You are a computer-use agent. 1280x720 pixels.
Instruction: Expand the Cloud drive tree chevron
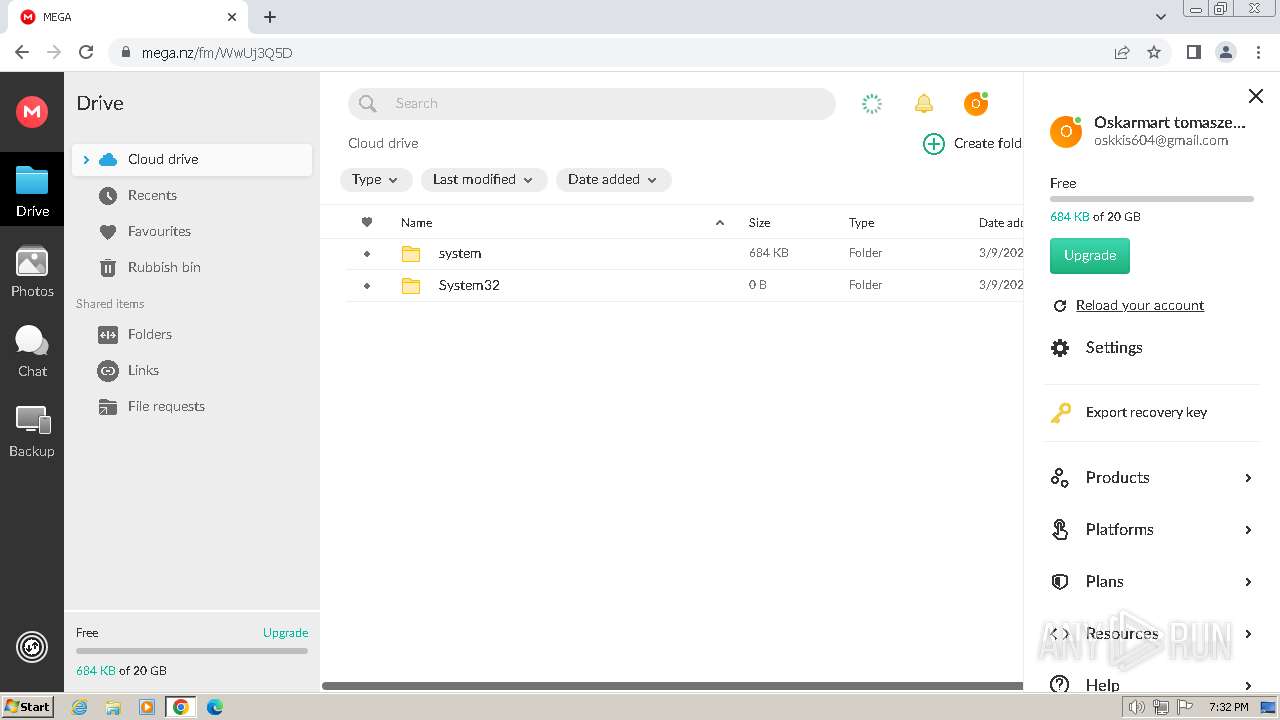click(86, 160)
